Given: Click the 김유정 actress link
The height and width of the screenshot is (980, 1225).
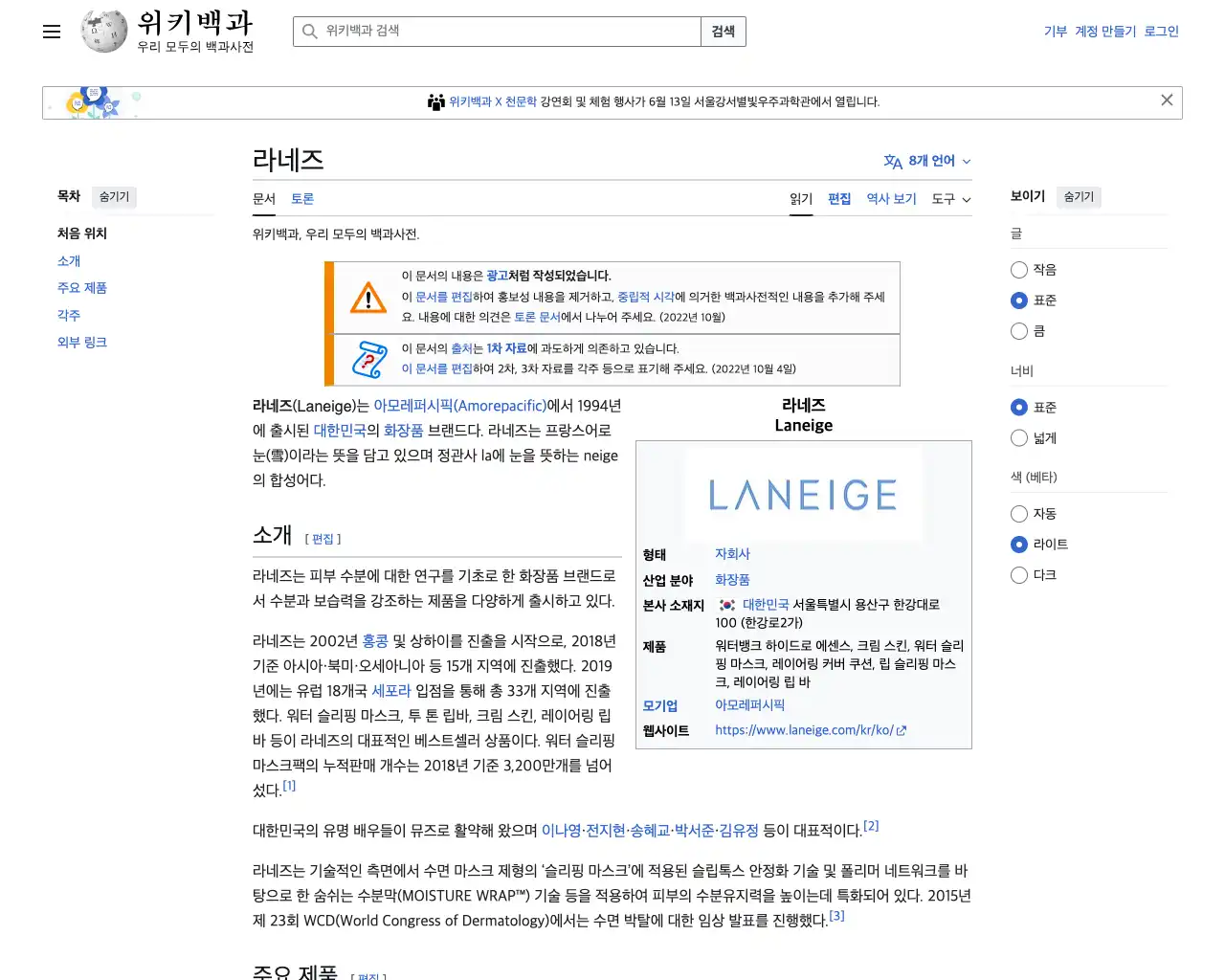Looking at the screenshot, I should [739, 831].
